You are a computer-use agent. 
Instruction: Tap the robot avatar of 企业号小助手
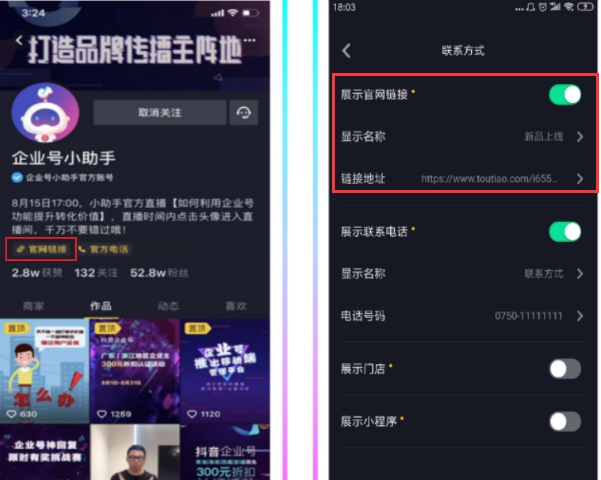[45, 113]
